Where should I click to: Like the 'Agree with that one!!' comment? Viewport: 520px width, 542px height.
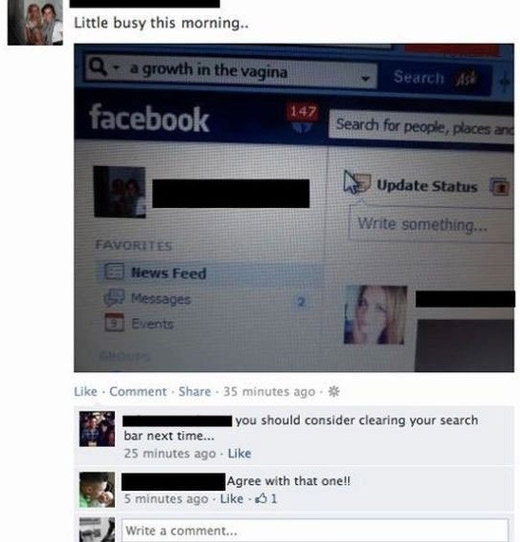point(231,499)
